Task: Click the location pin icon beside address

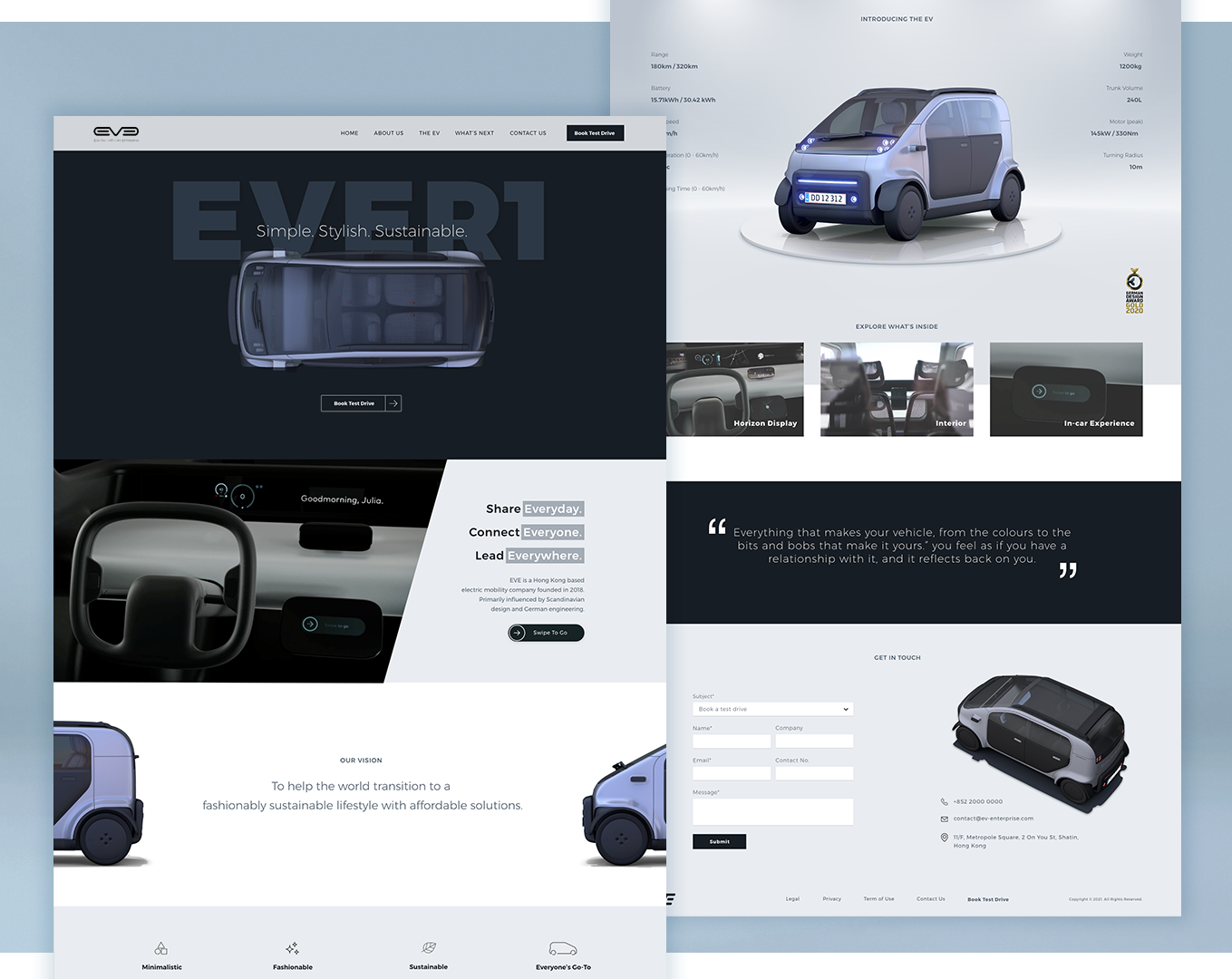Action: point(945,838)
